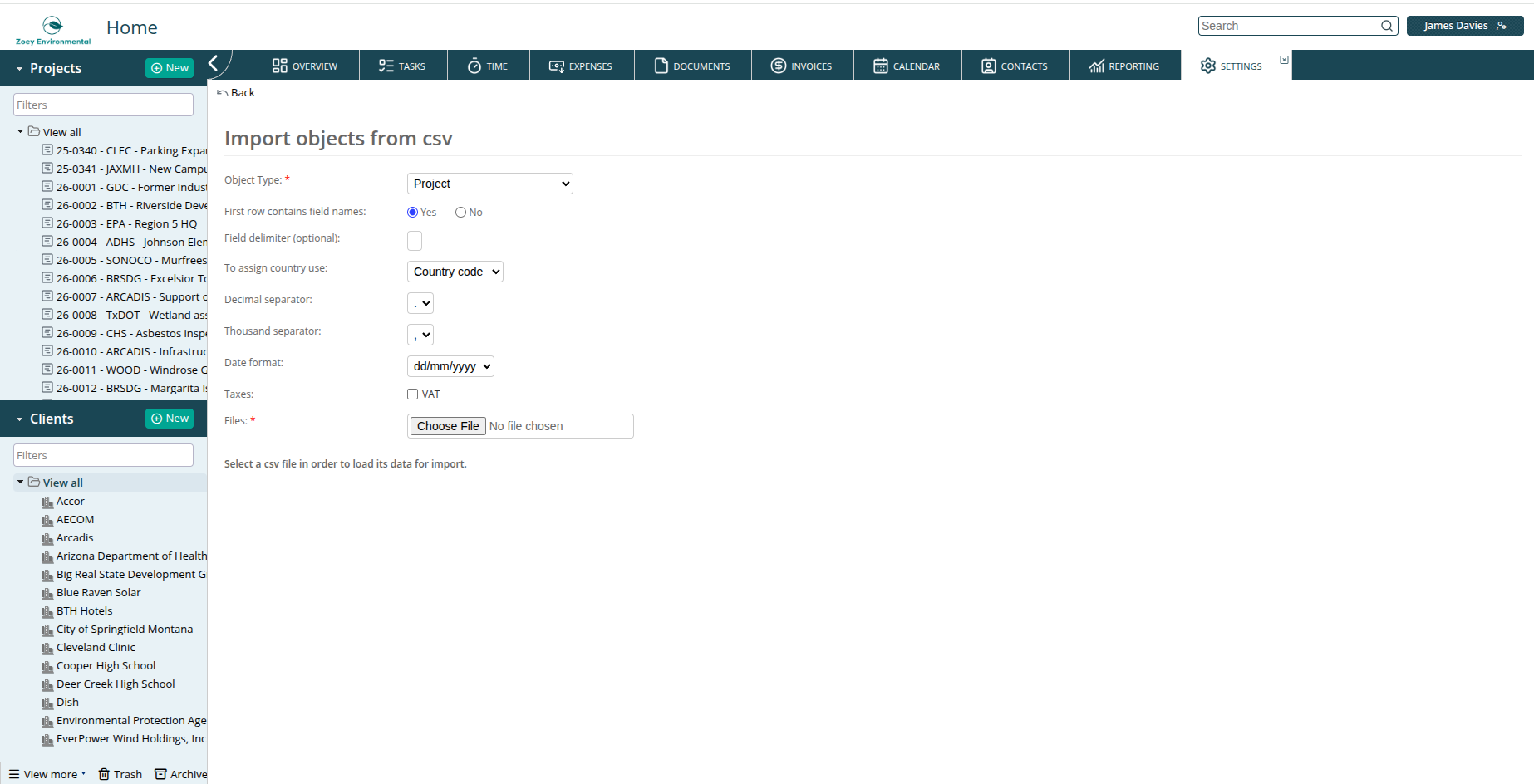Click the Zoey Environmental logo

coord(53,30)
